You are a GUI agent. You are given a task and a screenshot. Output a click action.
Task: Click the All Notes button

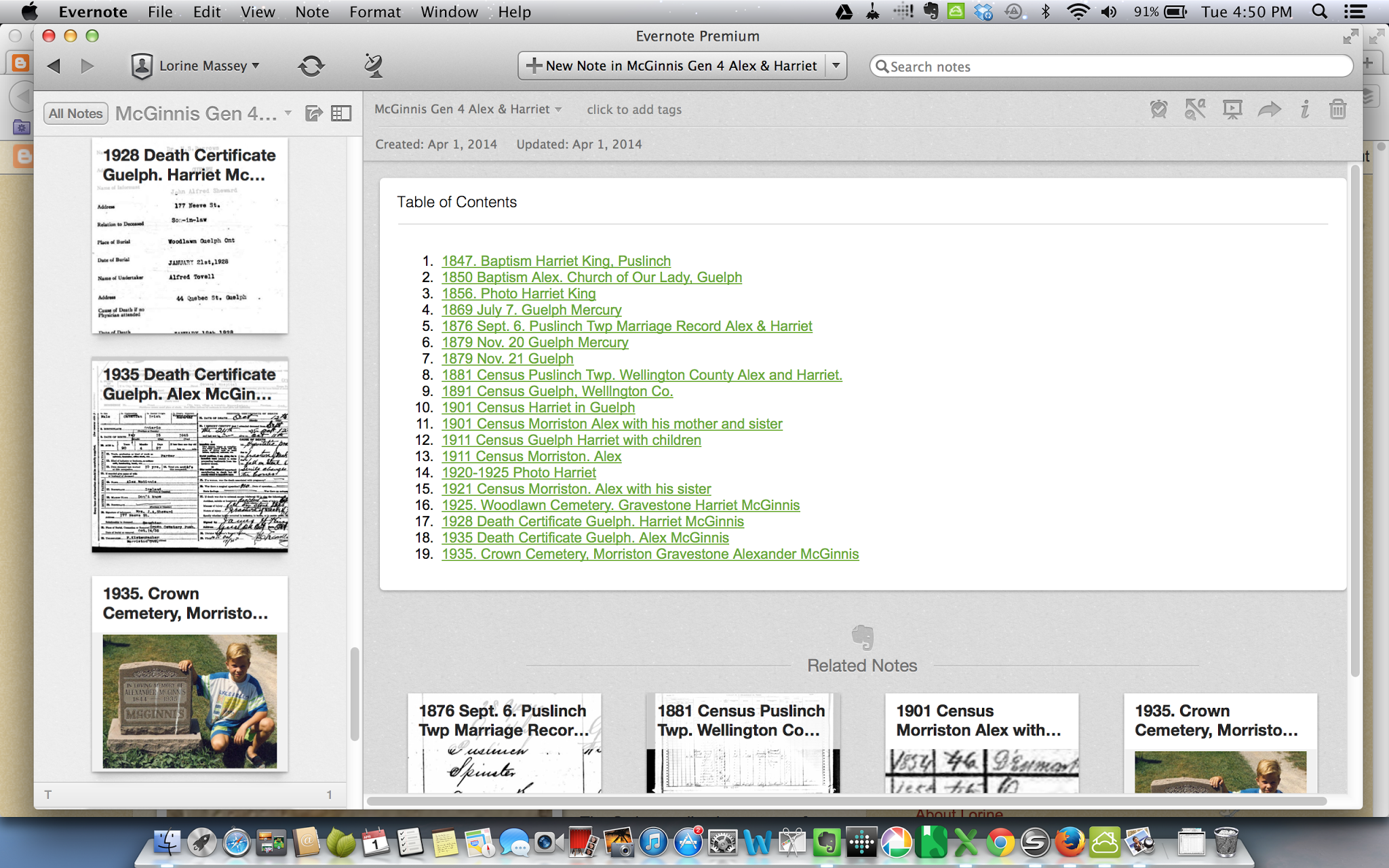(75, 113)
